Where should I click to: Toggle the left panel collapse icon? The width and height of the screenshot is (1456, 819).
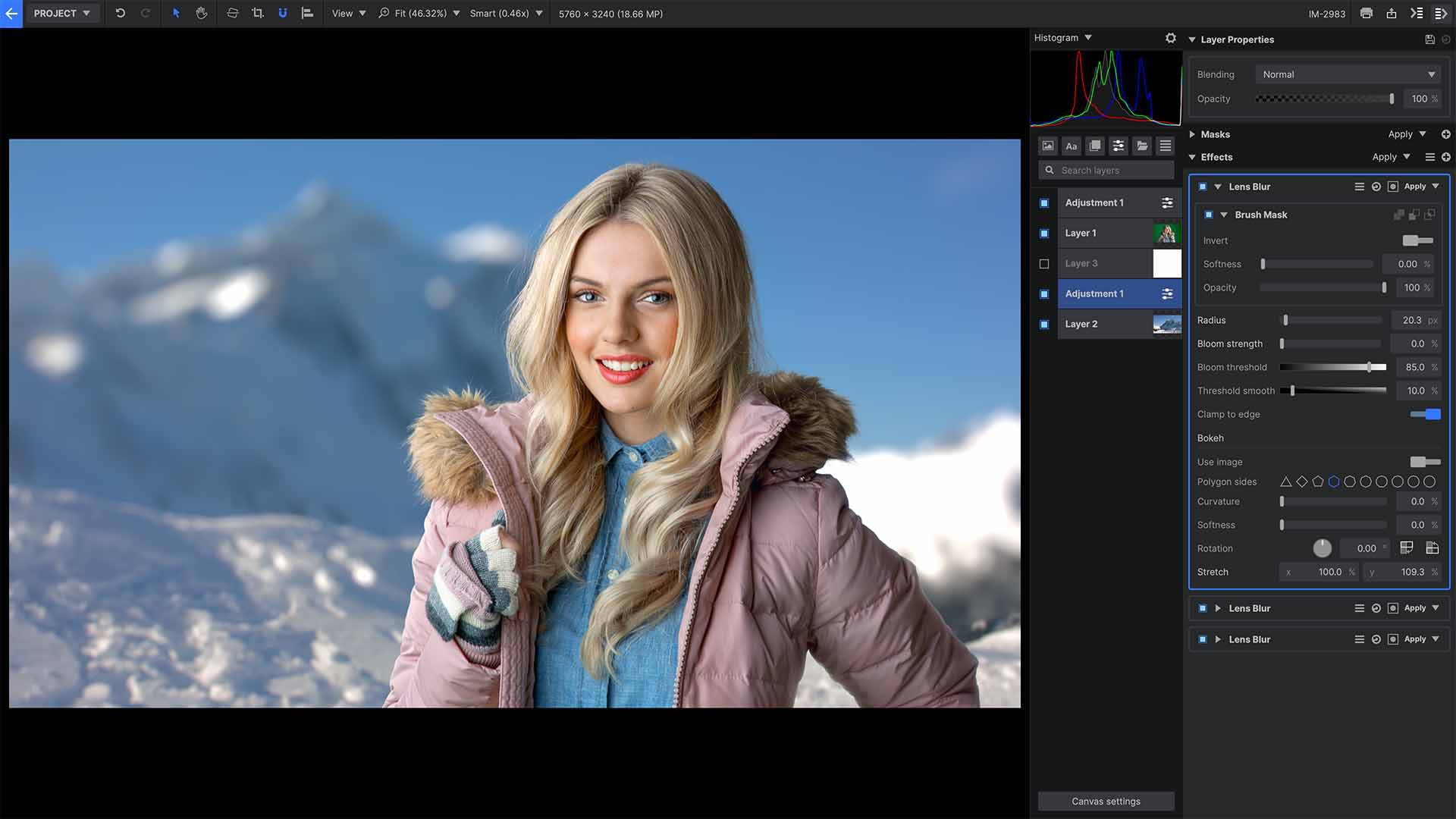pyautogui.click(x=1417, y=13)
